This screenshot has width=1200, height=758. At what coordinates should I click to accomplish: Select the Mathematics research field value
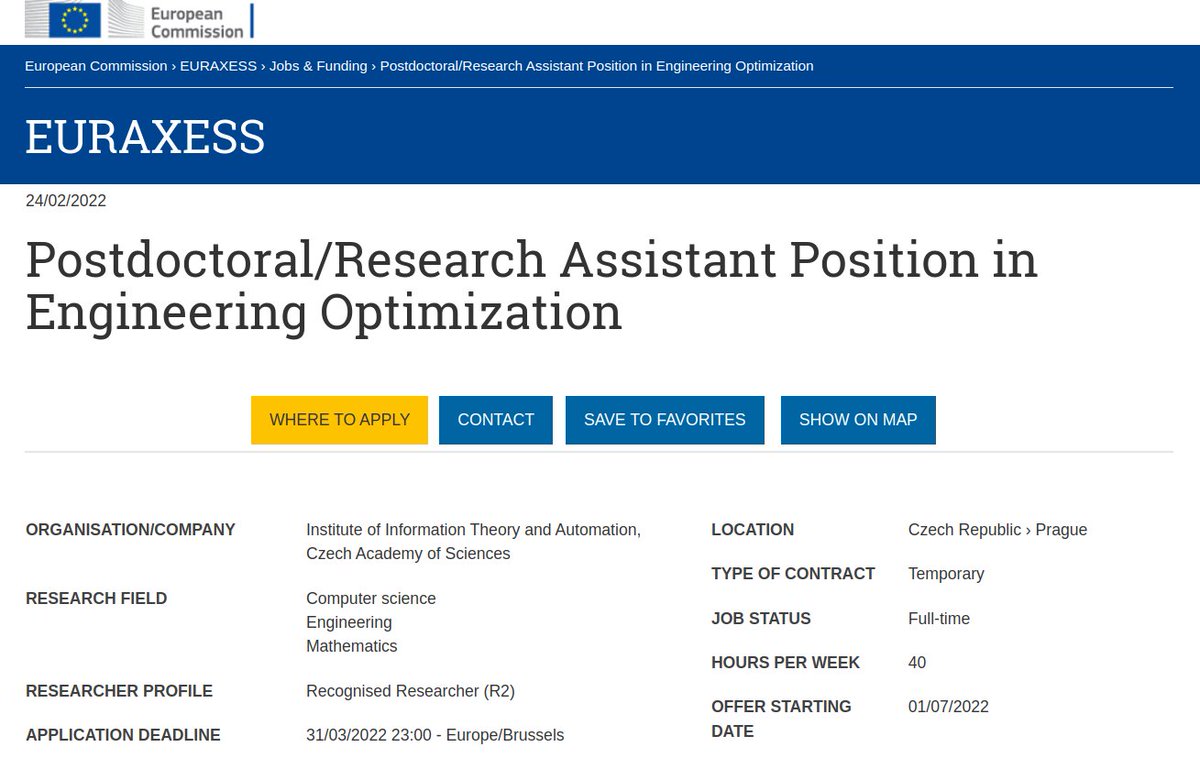point(352,647)
